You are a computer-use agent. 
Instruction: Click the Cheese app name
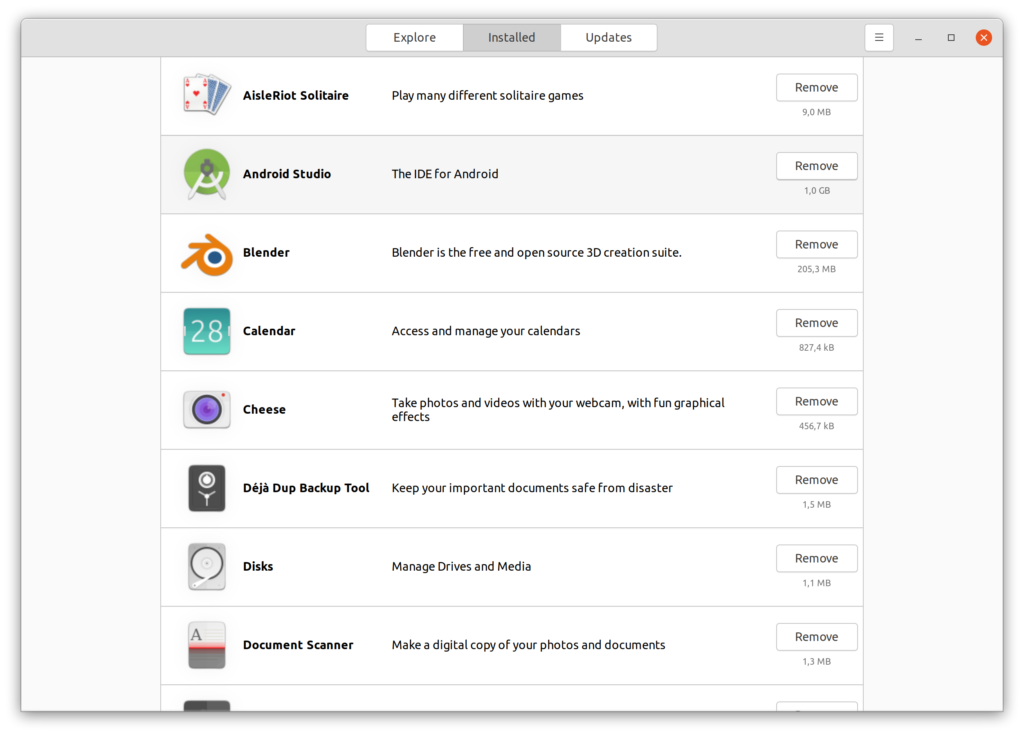(x=264, y=410)
